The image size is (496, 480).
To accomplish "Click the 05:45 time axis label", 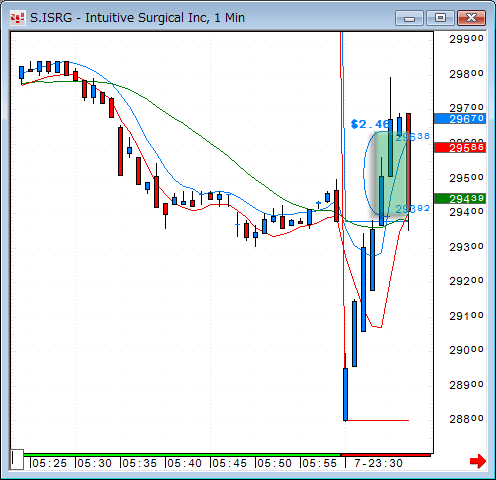I will pyautogui.click(x=229, y=463).
